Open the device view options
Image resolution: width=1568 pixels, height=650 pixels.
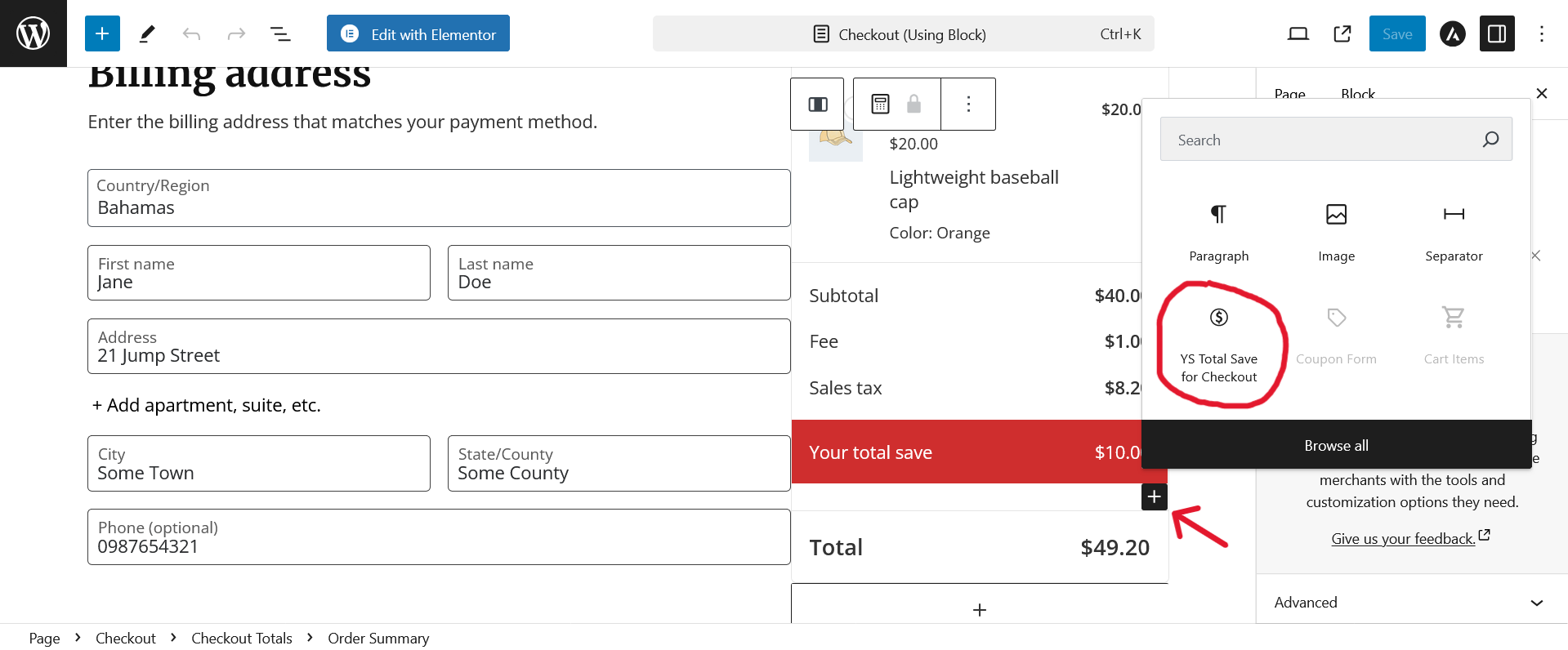[x=1298, y=33]
